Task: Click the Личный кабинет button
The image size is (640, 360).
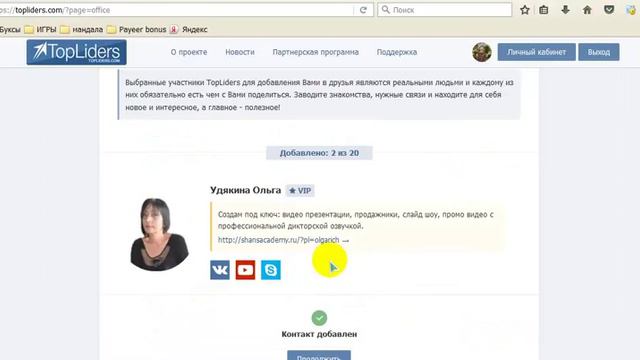Action: click(x=536, y=52)
